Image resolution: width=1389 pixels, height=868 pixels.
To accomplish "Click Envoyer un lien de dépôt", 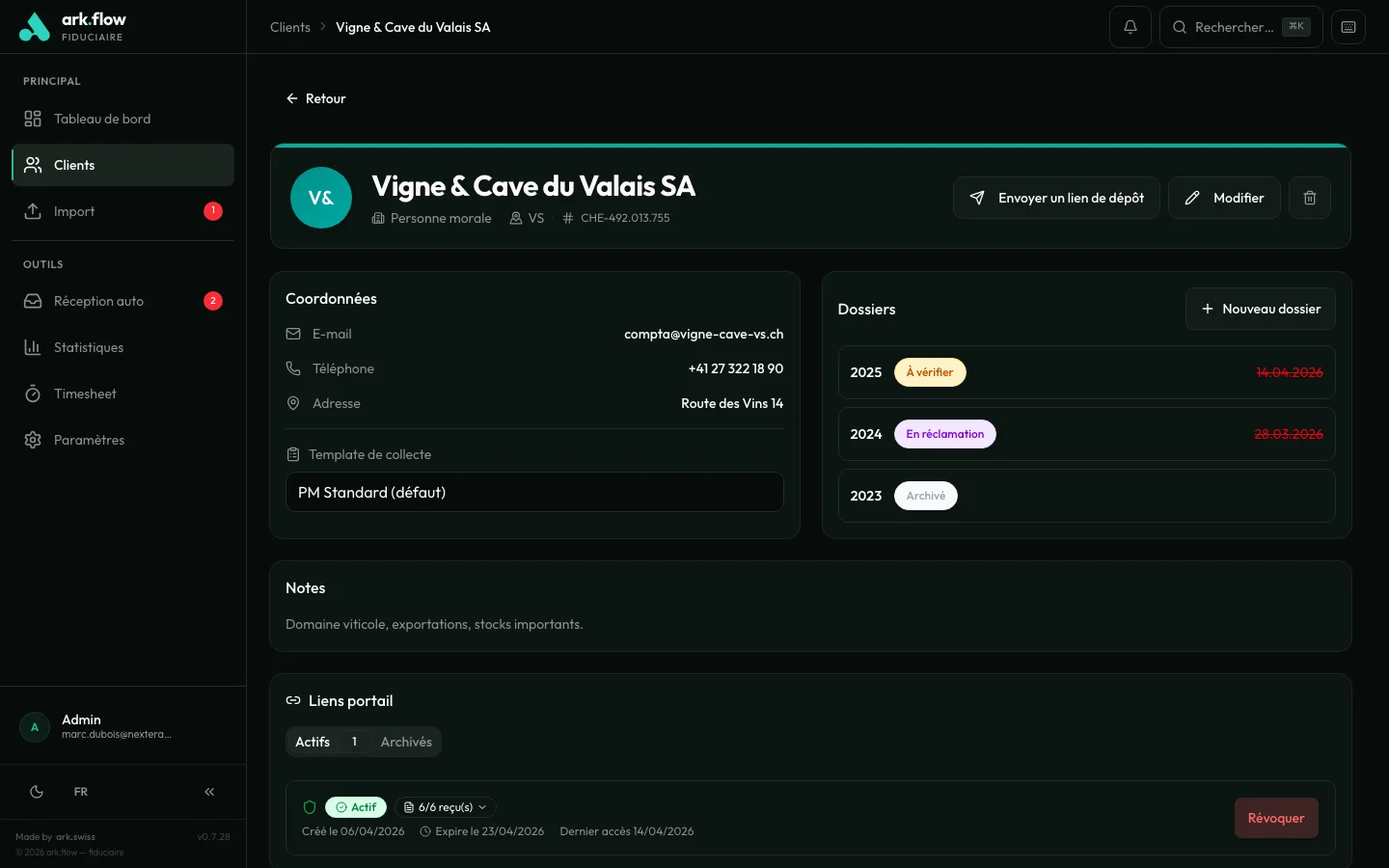I will coord(1056,198).
